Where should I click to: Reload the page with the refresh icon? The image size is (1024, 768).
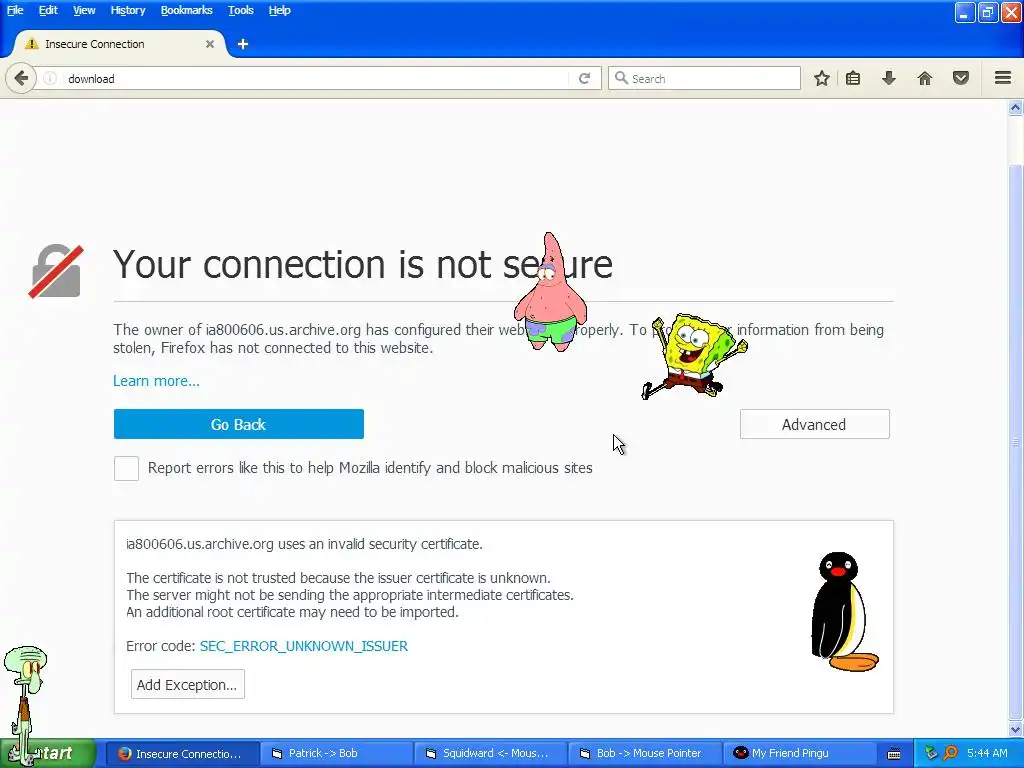584,78
